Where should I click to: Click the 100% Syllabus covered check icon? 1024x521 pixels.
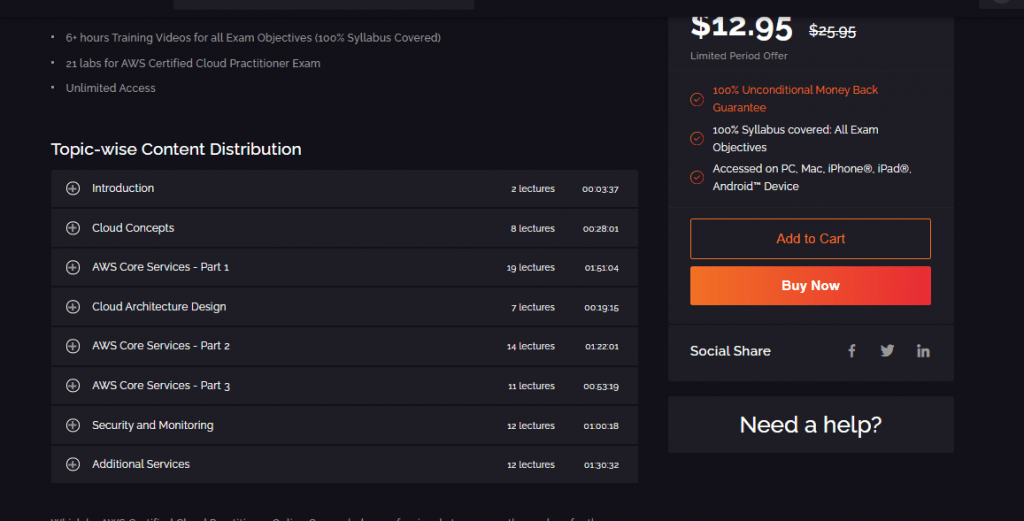pyautogui.click(x=697, y=138)
